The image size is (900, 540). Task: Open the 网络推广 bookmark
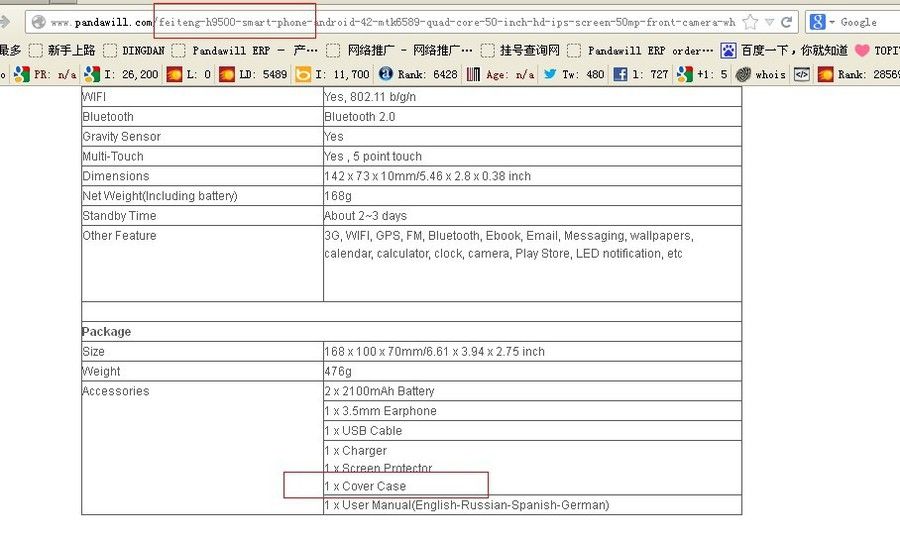click(399, 50)
